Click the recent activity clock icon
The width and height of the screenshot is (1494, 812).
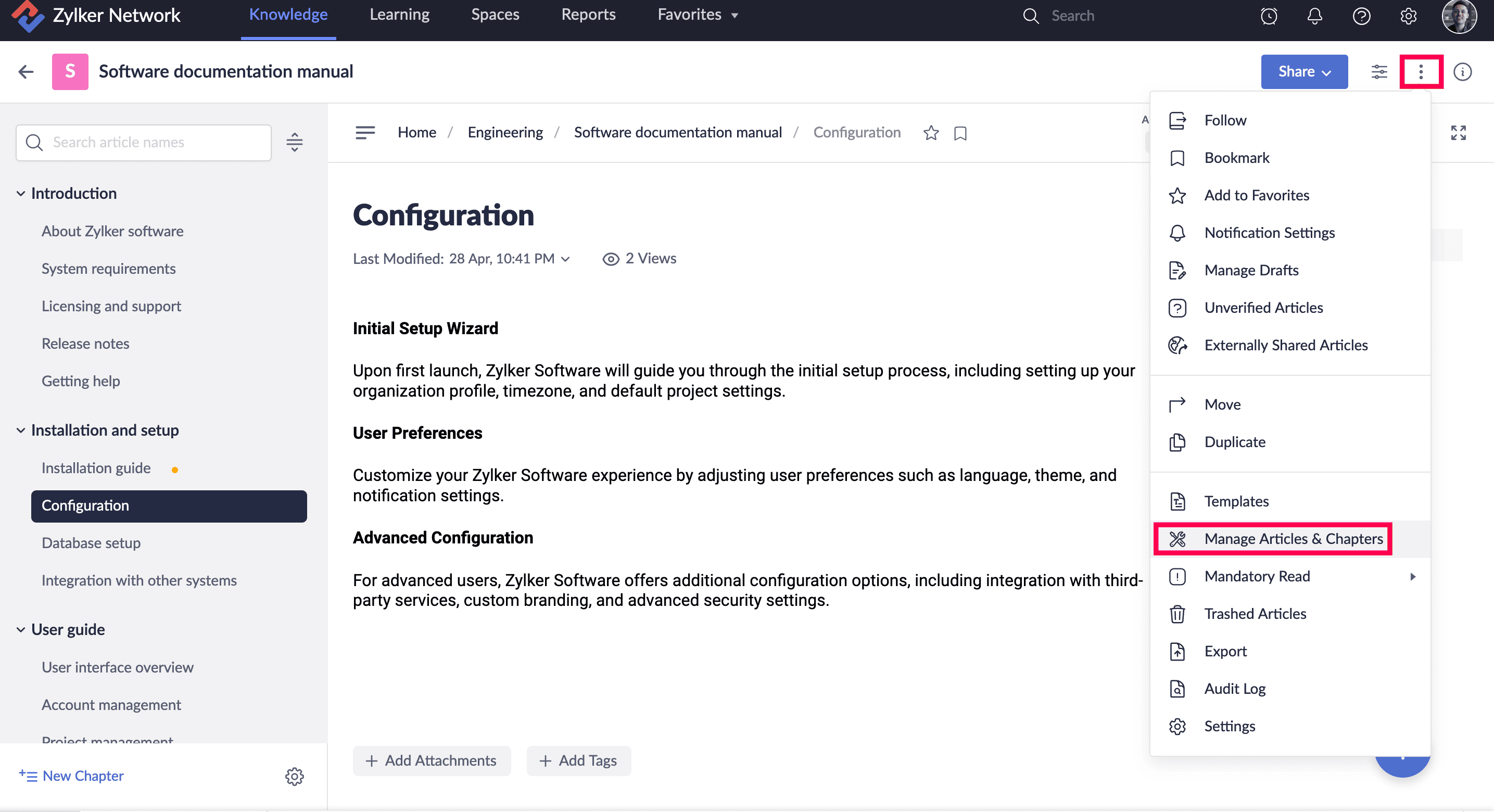pos(1269,16)
